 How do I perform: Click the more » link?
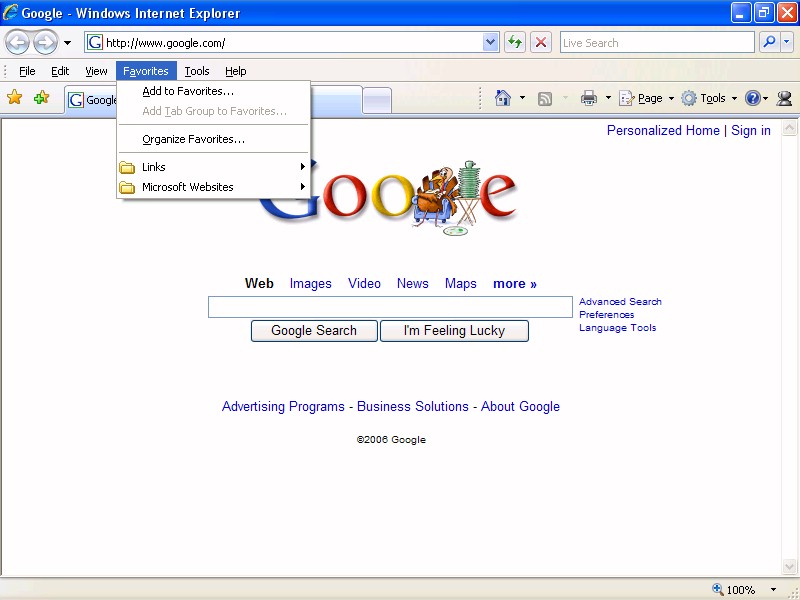coord(515,284)
